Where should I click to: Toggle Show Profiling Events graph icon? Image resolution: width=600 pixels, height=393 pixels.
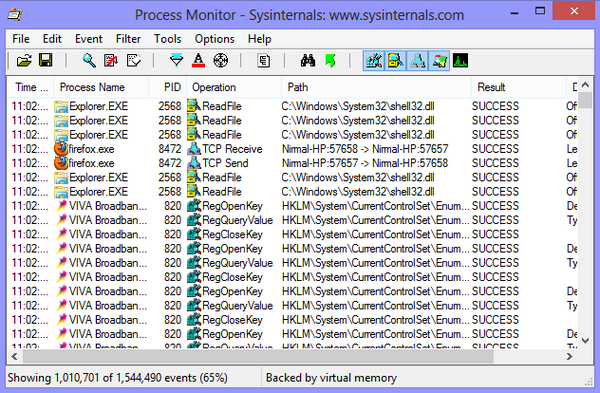(x=460, y=60)
